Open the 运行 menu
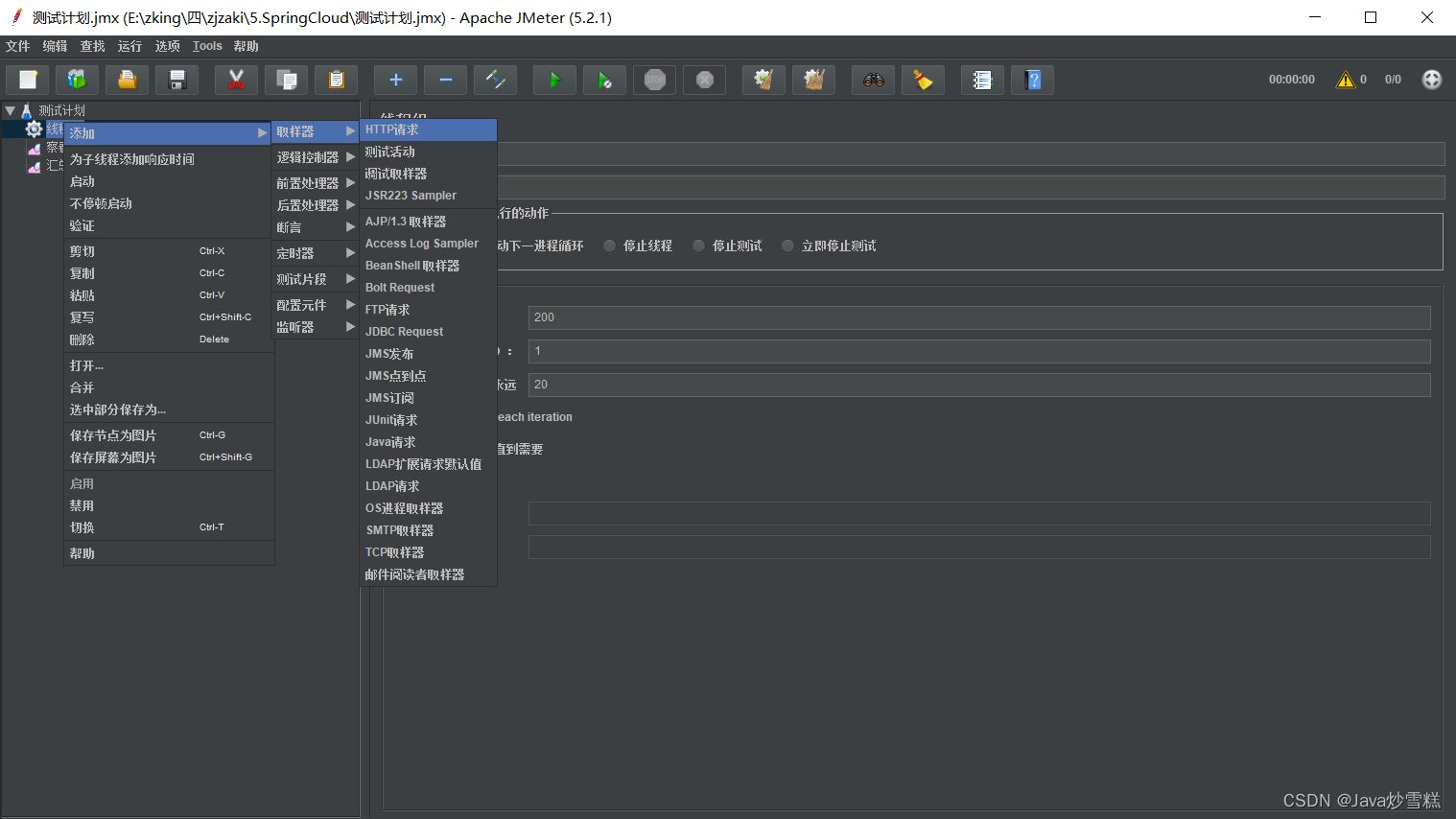Viewport: 1456px width, 819px height. pos(129,46)
